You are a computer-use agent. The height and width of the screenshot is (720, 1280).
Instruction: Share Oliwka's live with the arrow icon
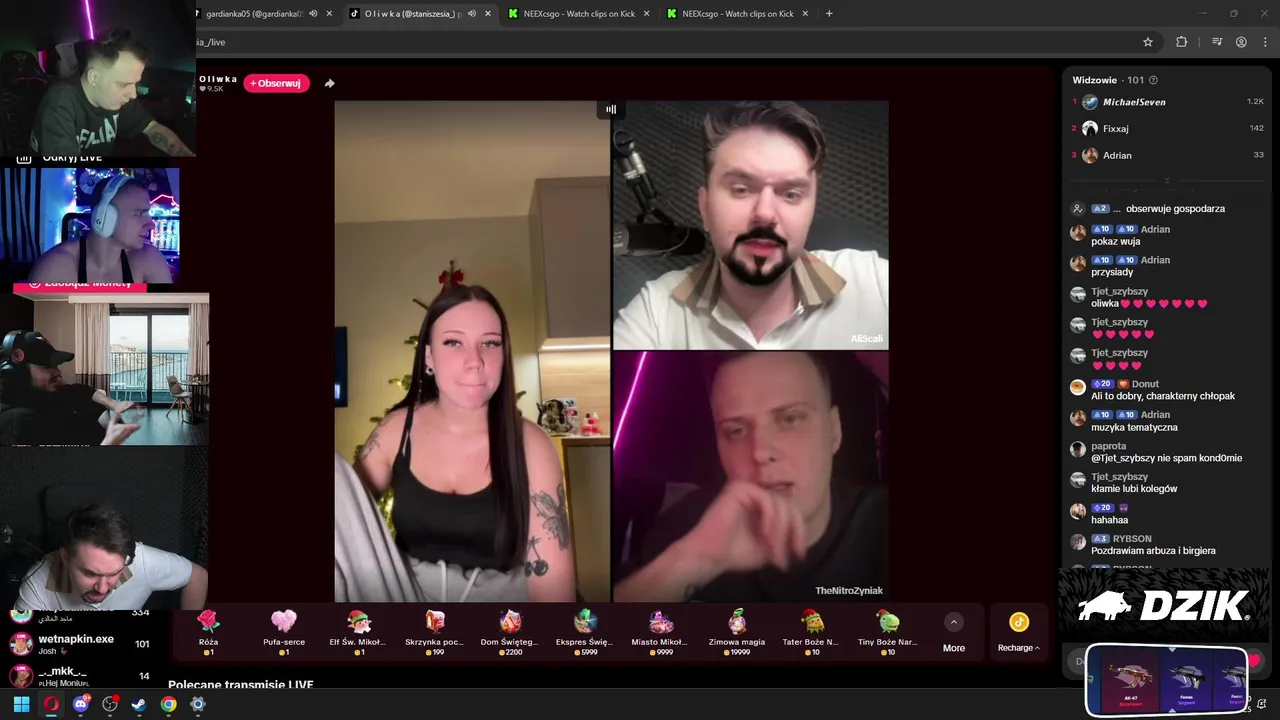pos(329,83)
